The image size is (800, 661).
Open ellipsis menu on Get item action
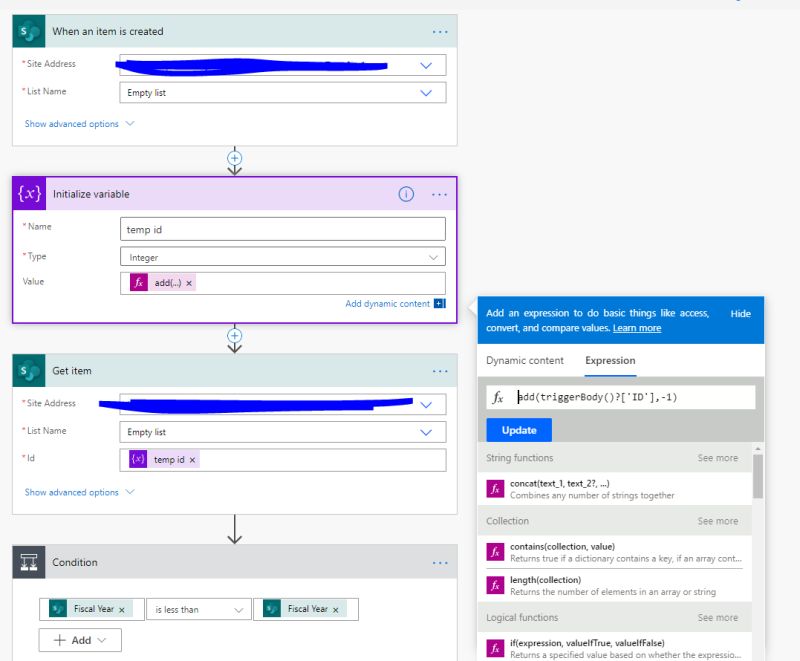(440, 370)
